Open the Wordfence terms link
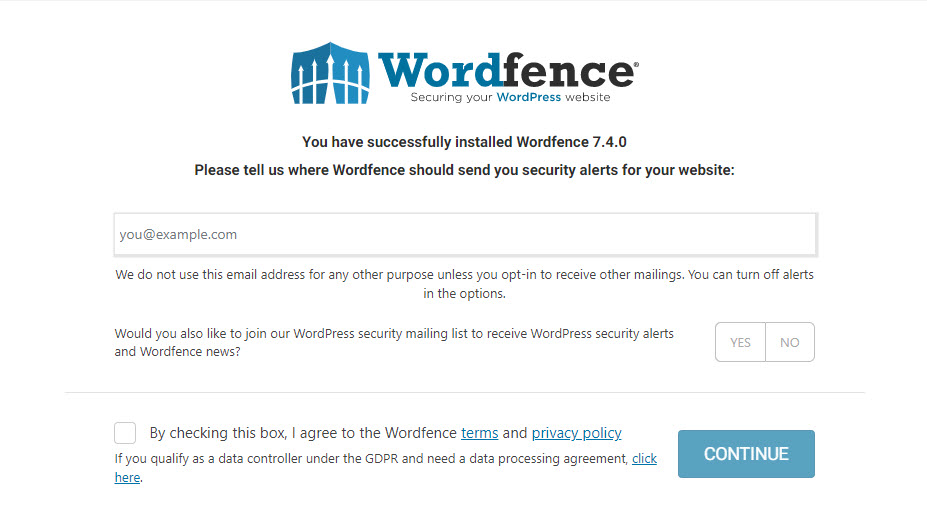This screenshot has height=526, width=927. click(479, 433)
